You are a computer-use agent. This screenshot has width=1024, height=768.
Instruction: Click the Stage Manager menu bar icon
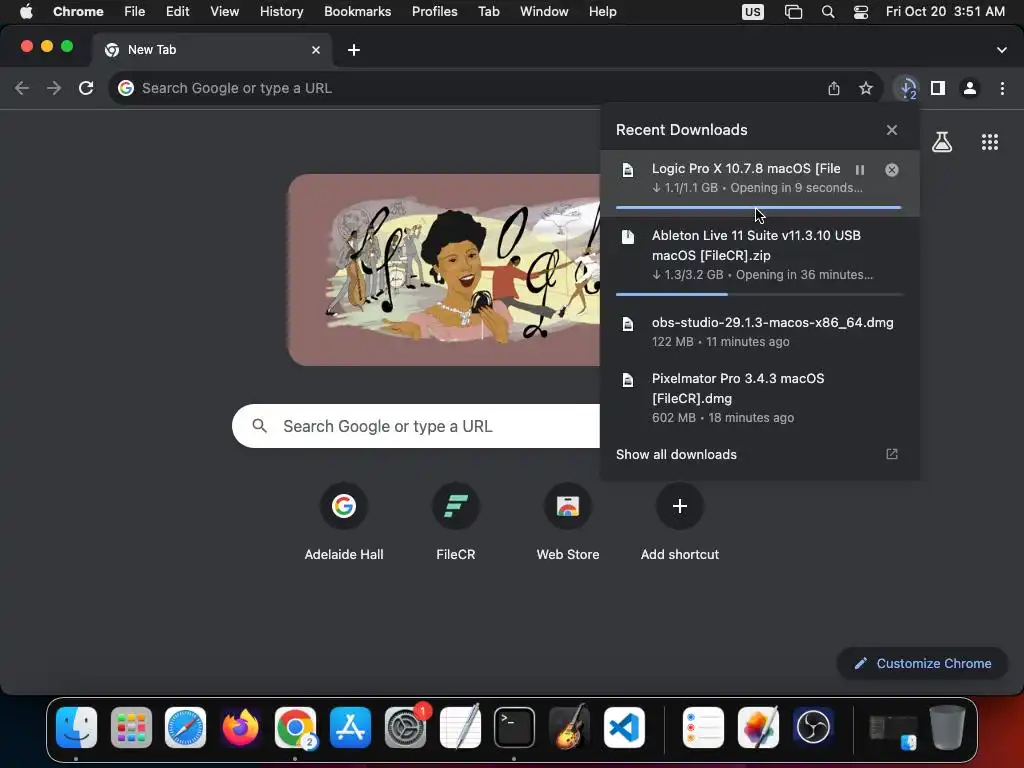(x=793, y=12)
